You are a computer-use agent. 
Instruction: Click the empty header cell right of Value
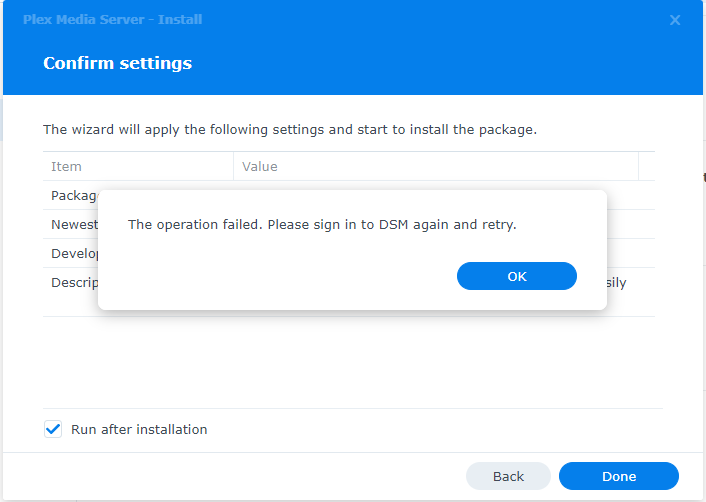click(x=647, y=166)
